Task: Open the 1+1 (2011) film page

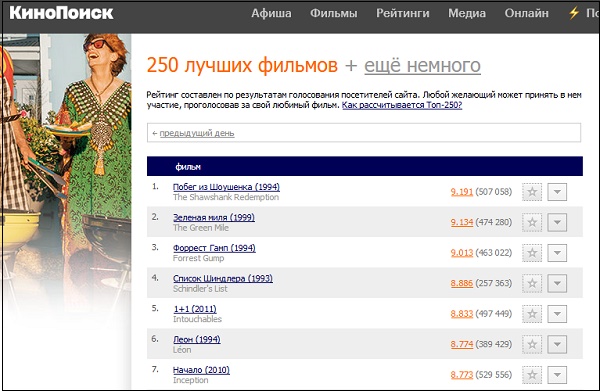Action: pyautogui.click(x=195, y=309)
